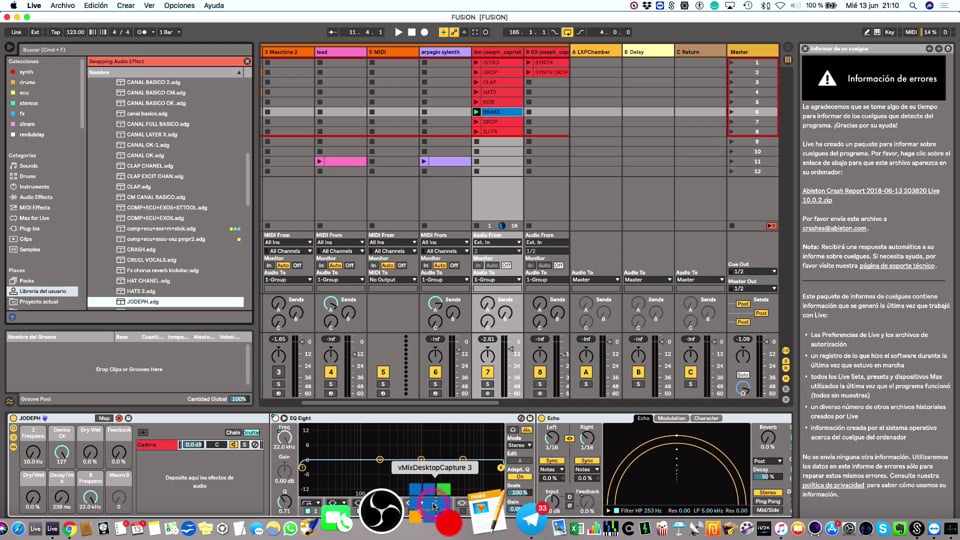This screenshot has width=960, height=540.
Task: Open the Max for Live category
Action: pyautogui.click(x=34, y=218)
